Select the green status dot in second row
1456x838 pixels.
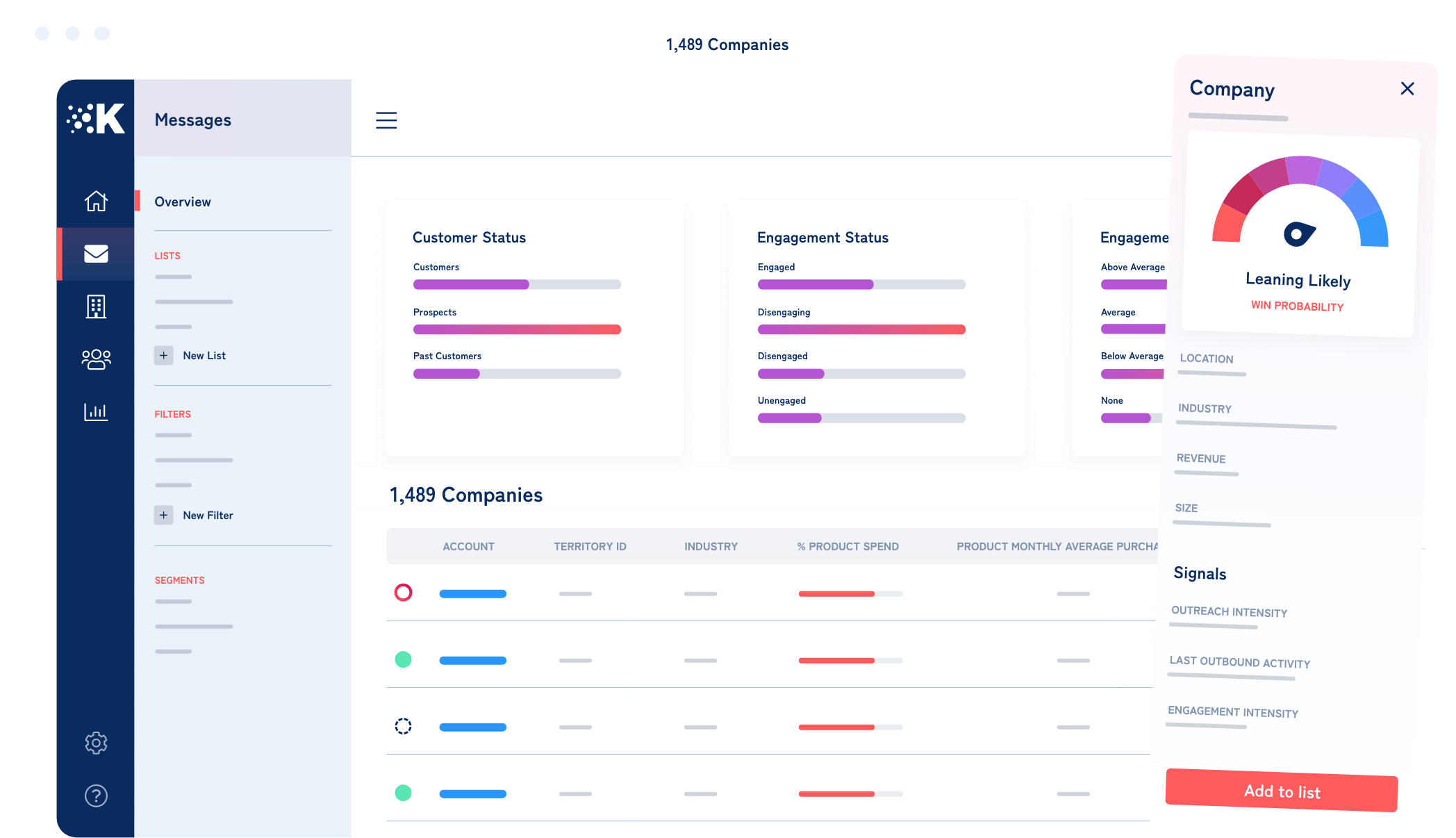point(403,659)
